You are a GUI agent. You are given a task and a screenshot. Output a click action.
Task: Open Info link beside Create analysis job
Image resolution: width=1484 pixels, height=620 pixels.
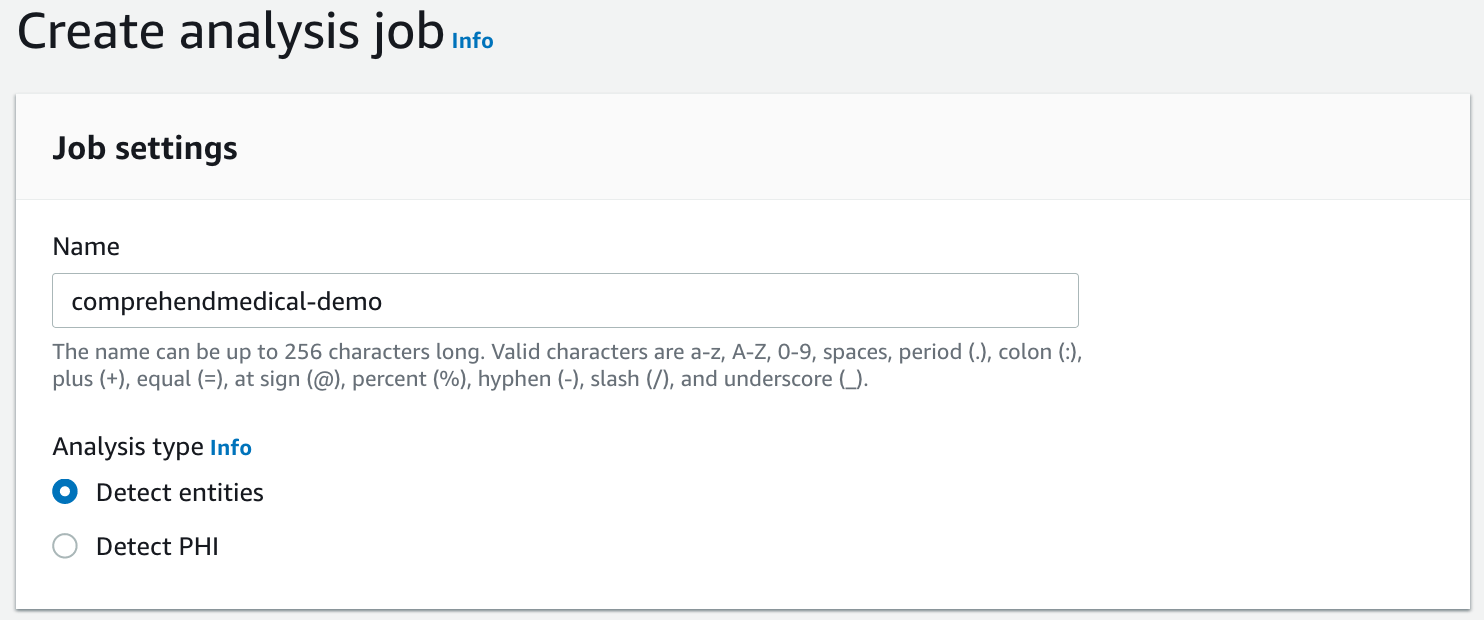click(x=472, y=40)
